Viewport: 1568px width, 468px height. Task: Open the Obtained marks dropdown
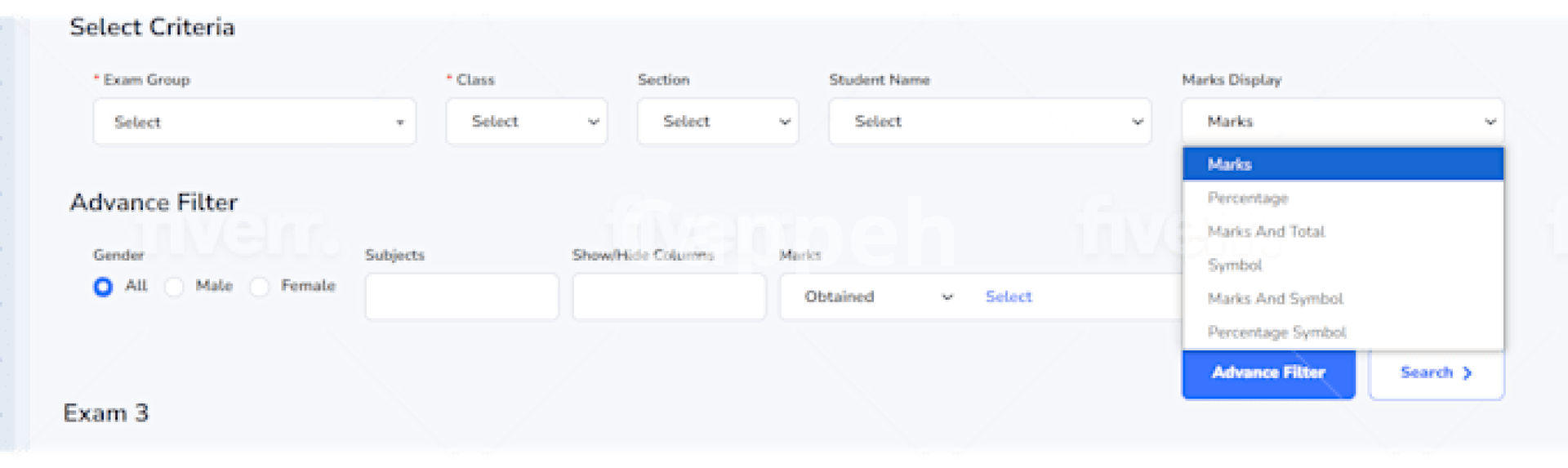click(877, 296)
